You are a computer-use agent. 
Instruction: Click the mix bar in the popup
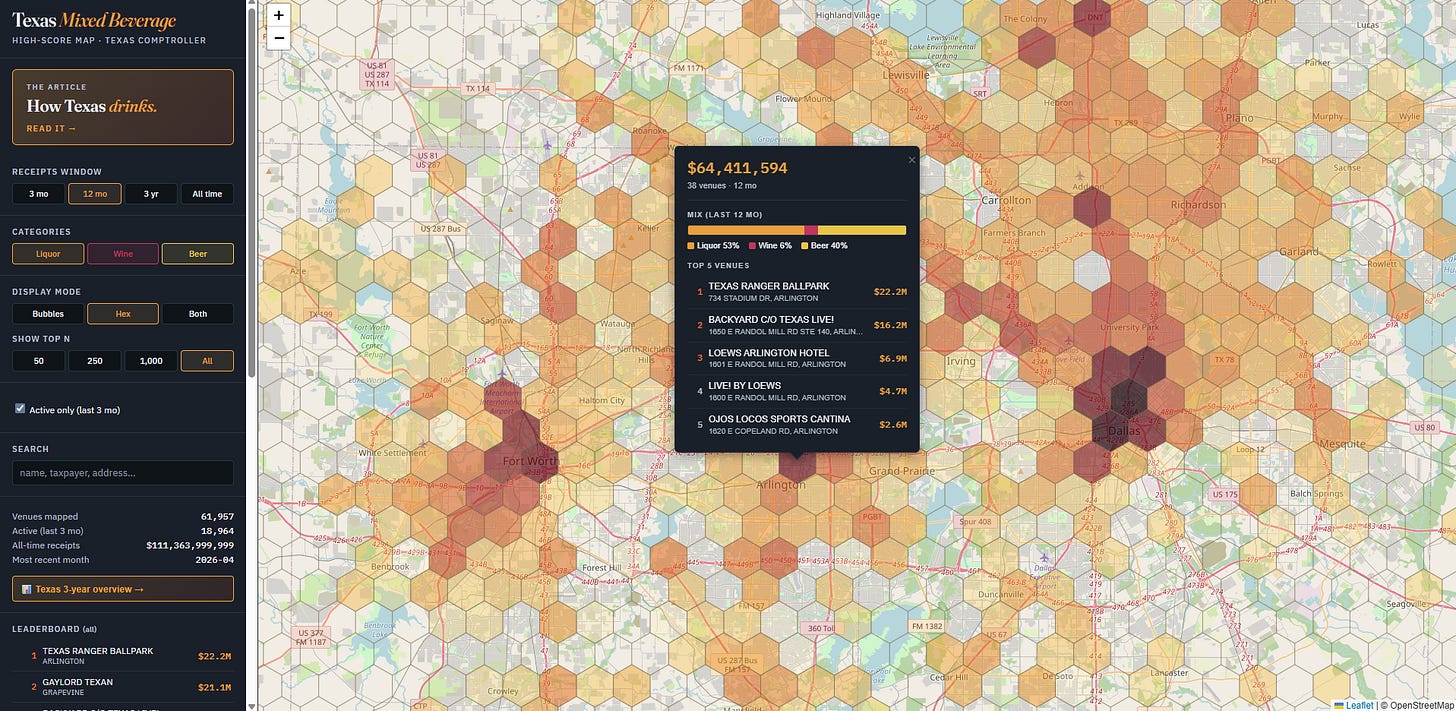[797, 230]
